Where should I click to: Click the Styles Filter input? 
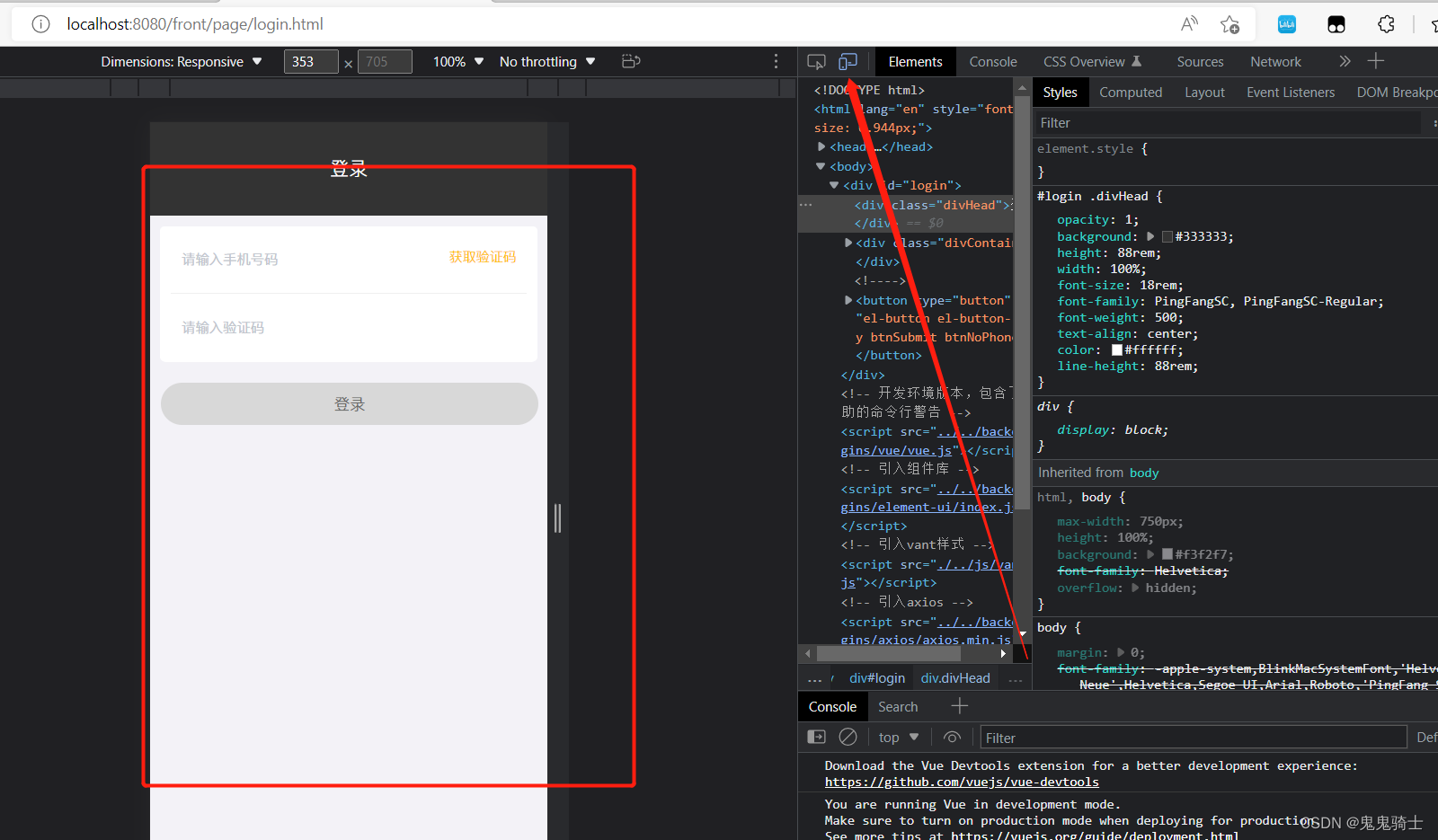(x=1229, y=122)
